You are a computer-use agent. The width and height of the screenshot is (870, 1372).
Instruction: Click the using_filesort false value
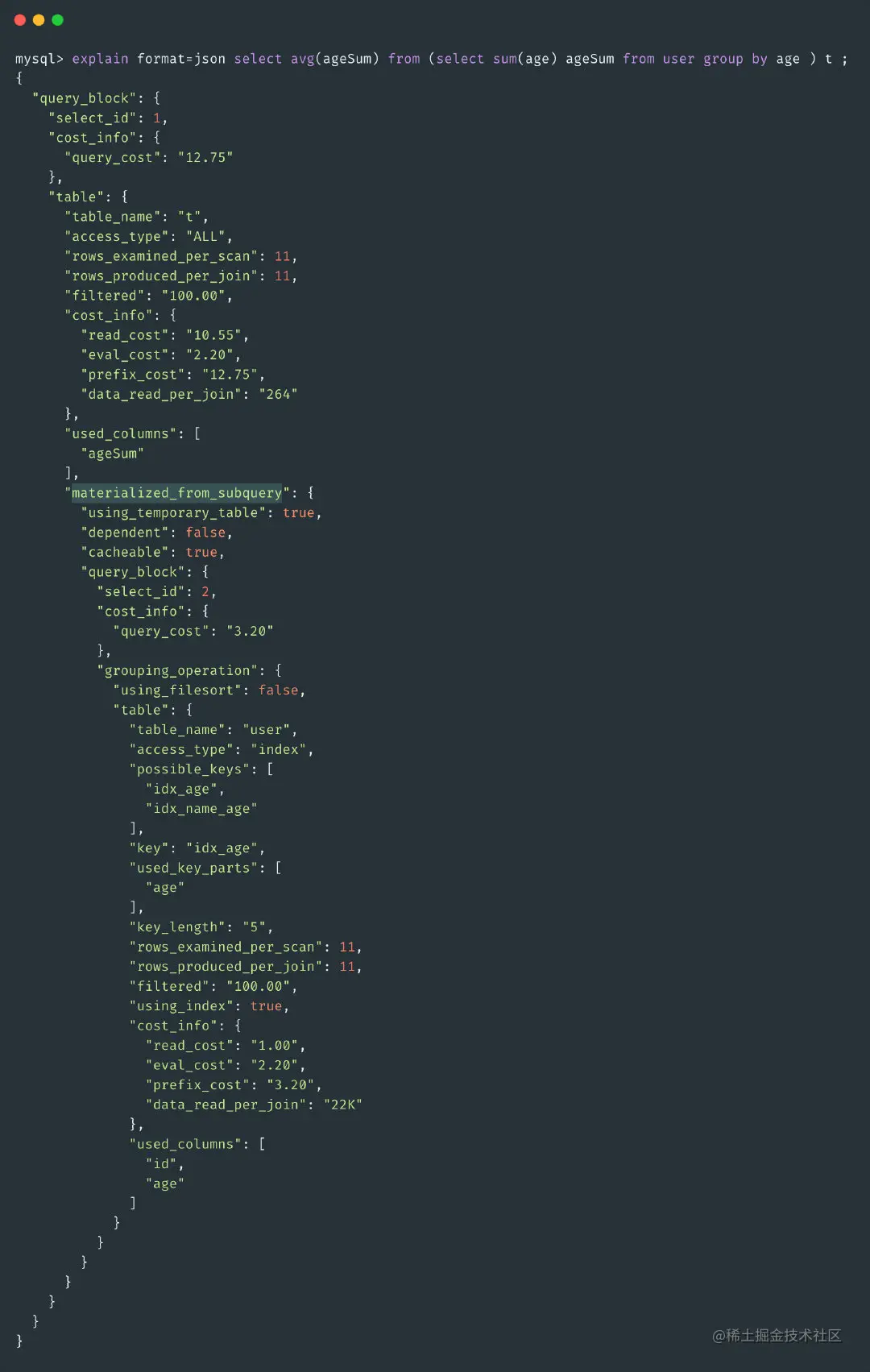pos(279,690)
